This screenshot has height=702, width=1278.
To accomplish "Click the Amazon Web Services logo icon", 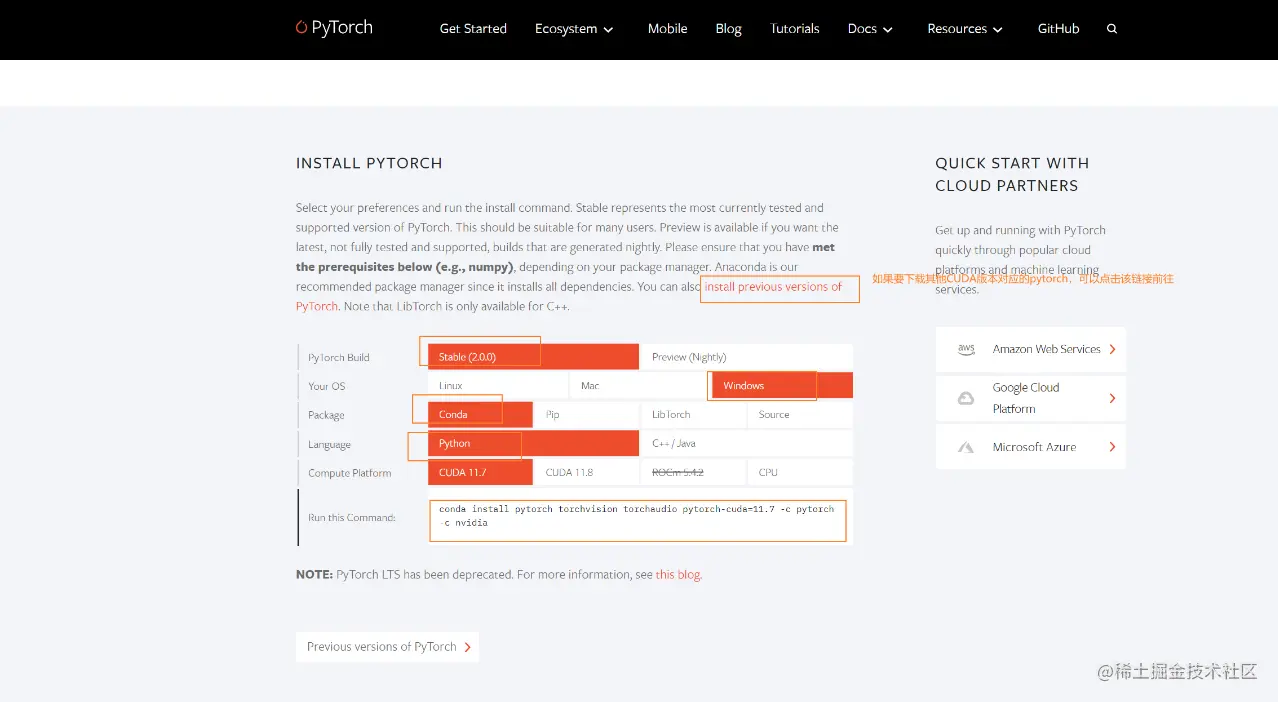I will coord(966,349).
